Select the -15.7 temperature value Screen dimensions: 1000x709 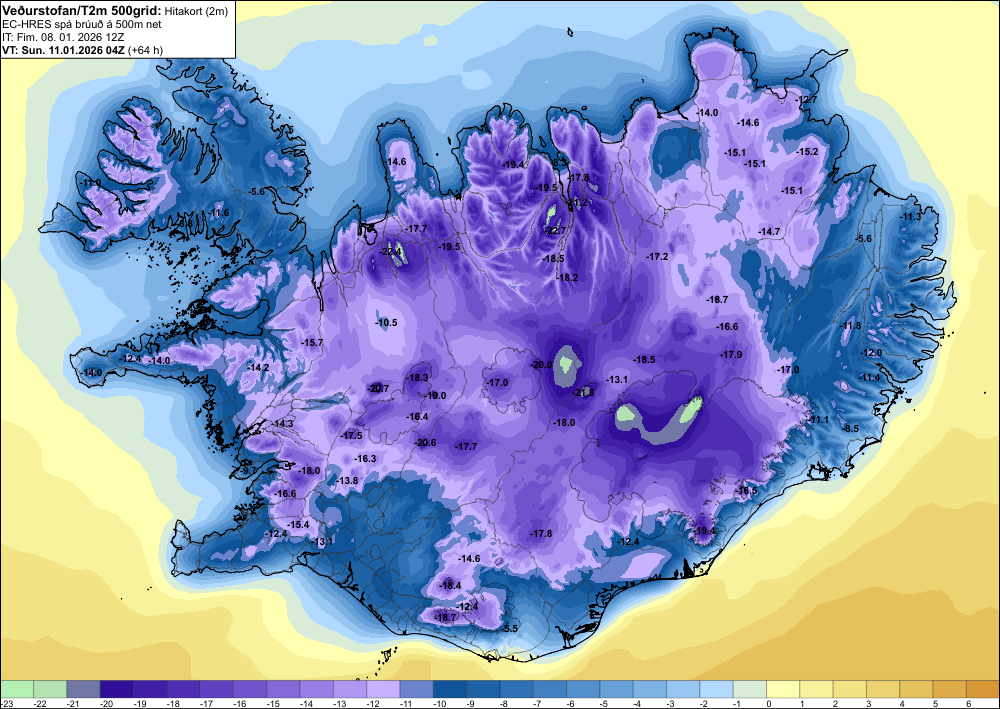coord(312,342)
